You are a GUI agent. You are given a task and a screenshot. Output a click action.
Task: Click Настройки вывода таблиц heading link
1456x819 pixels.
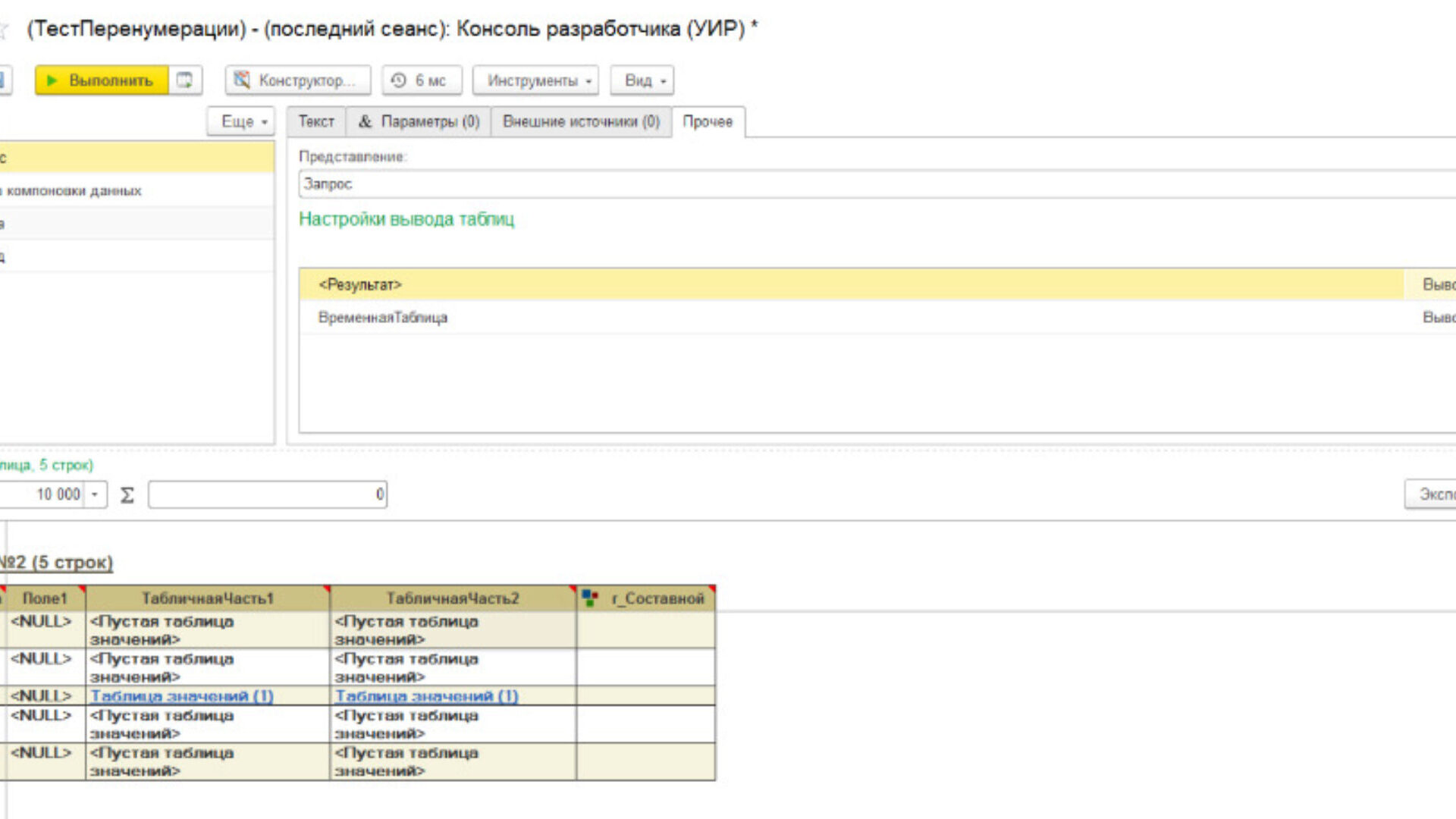pos(406,219)
